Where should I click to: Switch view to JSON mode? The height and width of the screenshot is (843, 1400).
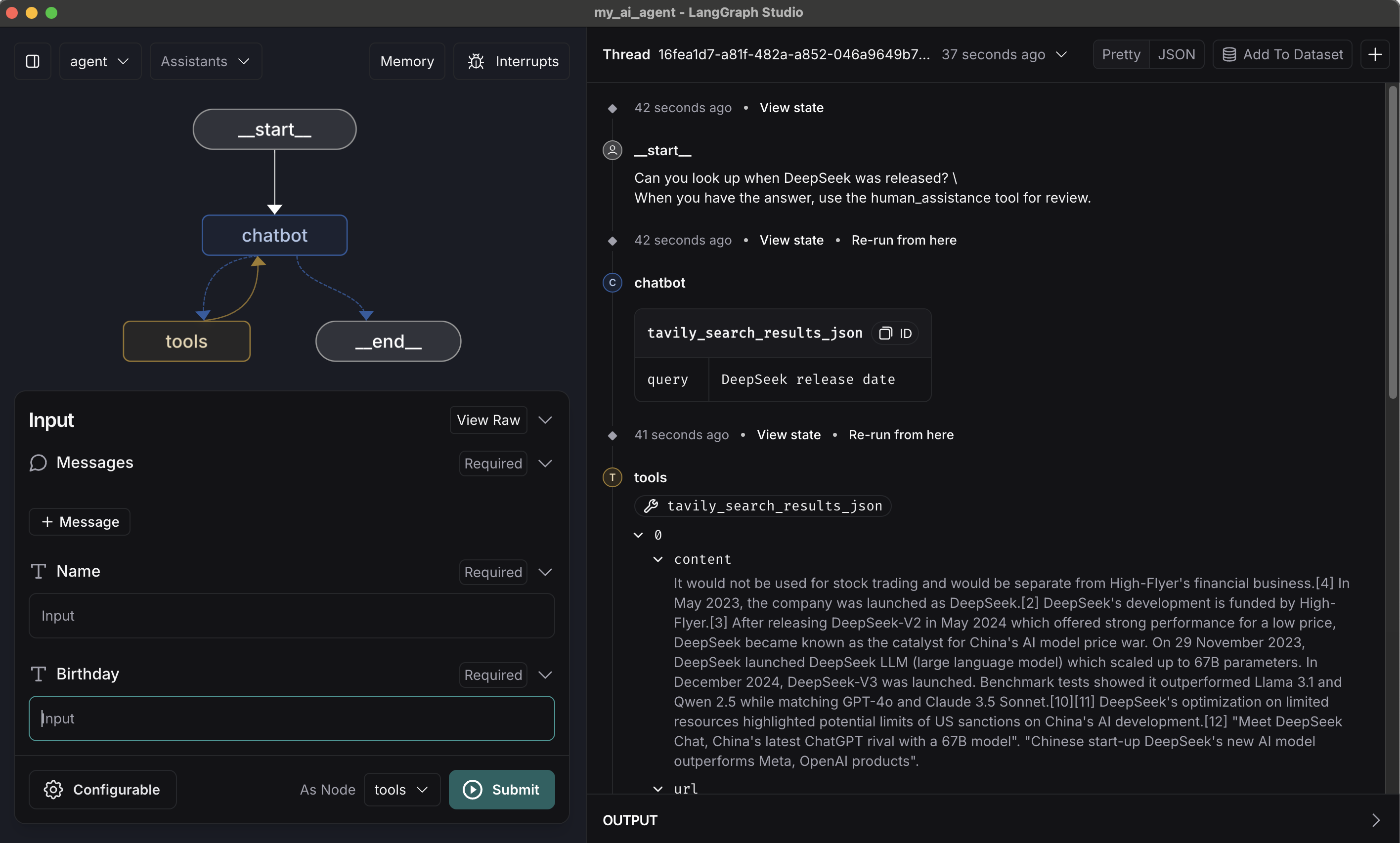pos(1176,54)
